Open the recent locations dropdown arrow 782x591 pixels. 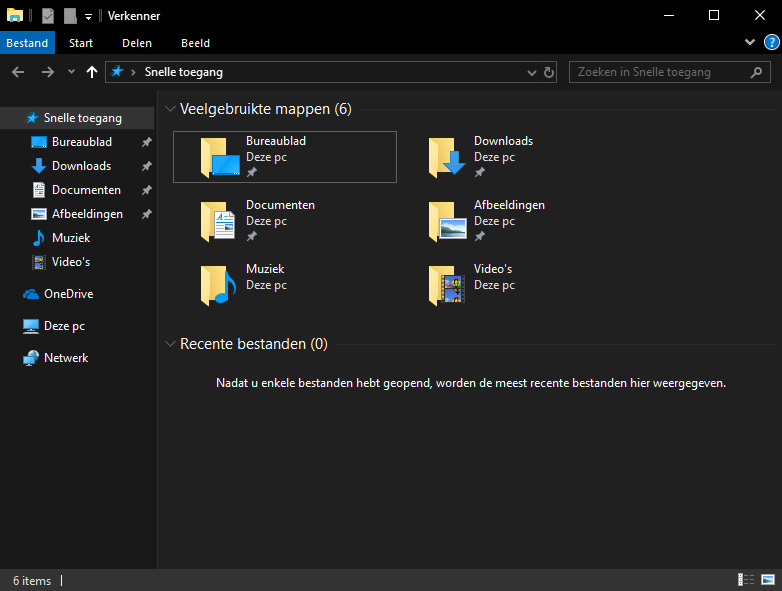(71, 72)
